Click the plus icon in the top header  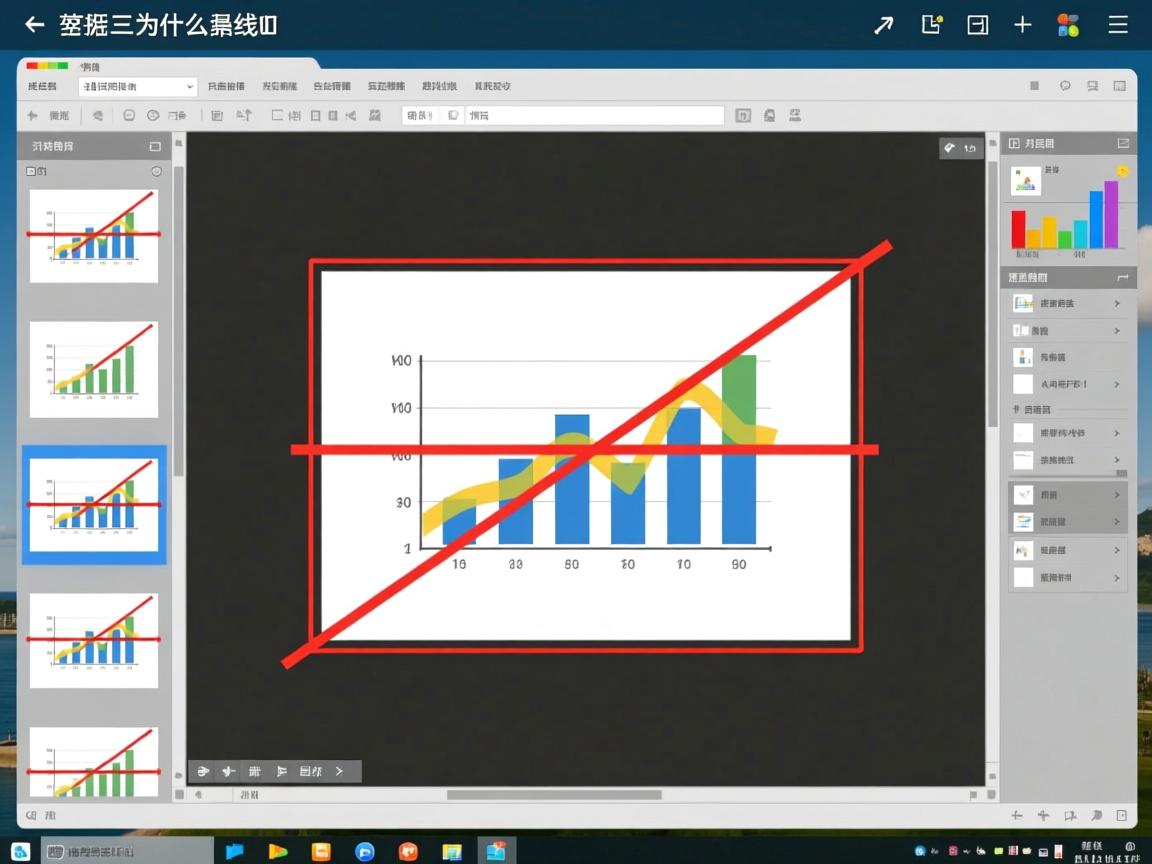point(1022,25)
